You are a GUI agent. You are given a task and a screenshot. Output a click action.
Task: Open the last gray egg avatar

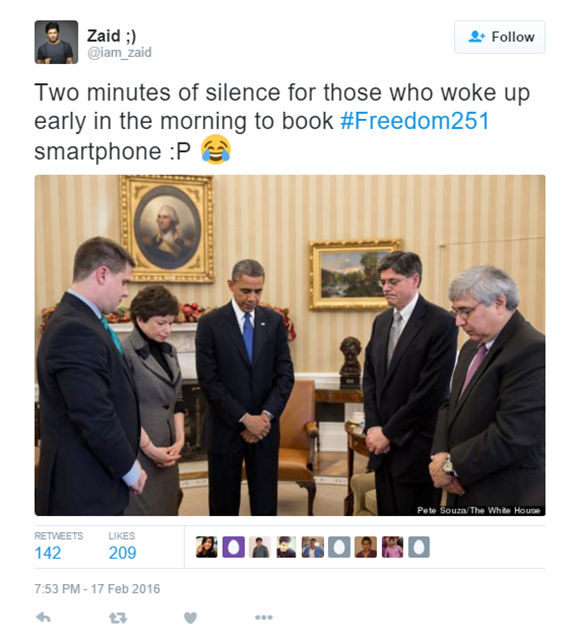click(419, 547)
